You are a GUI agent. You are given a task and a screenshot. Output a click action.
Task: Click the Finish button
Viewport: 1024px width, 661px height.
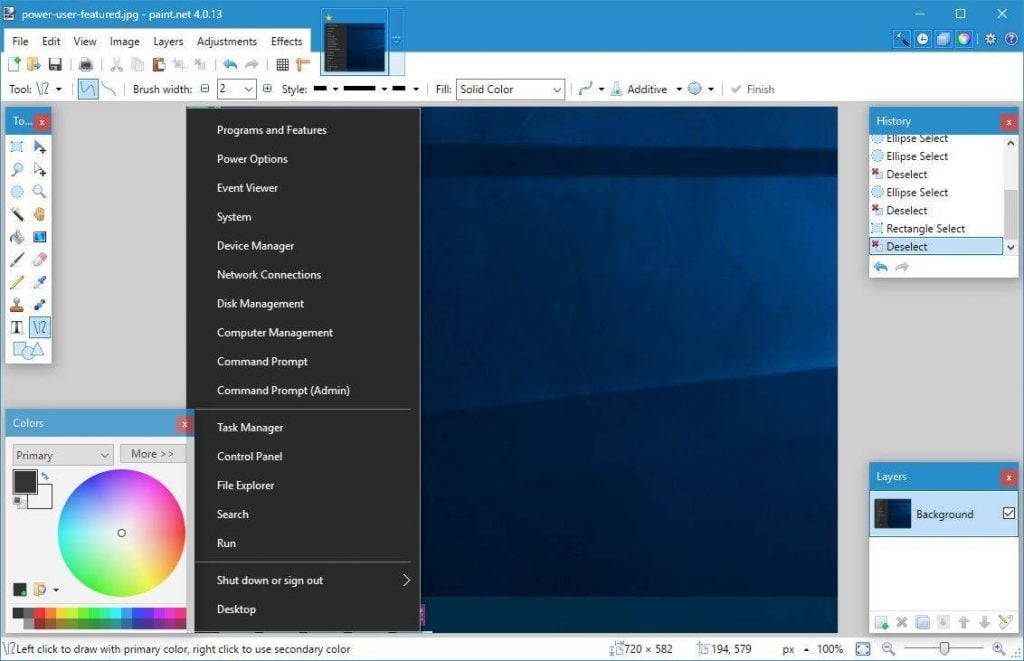coord(752,89)
